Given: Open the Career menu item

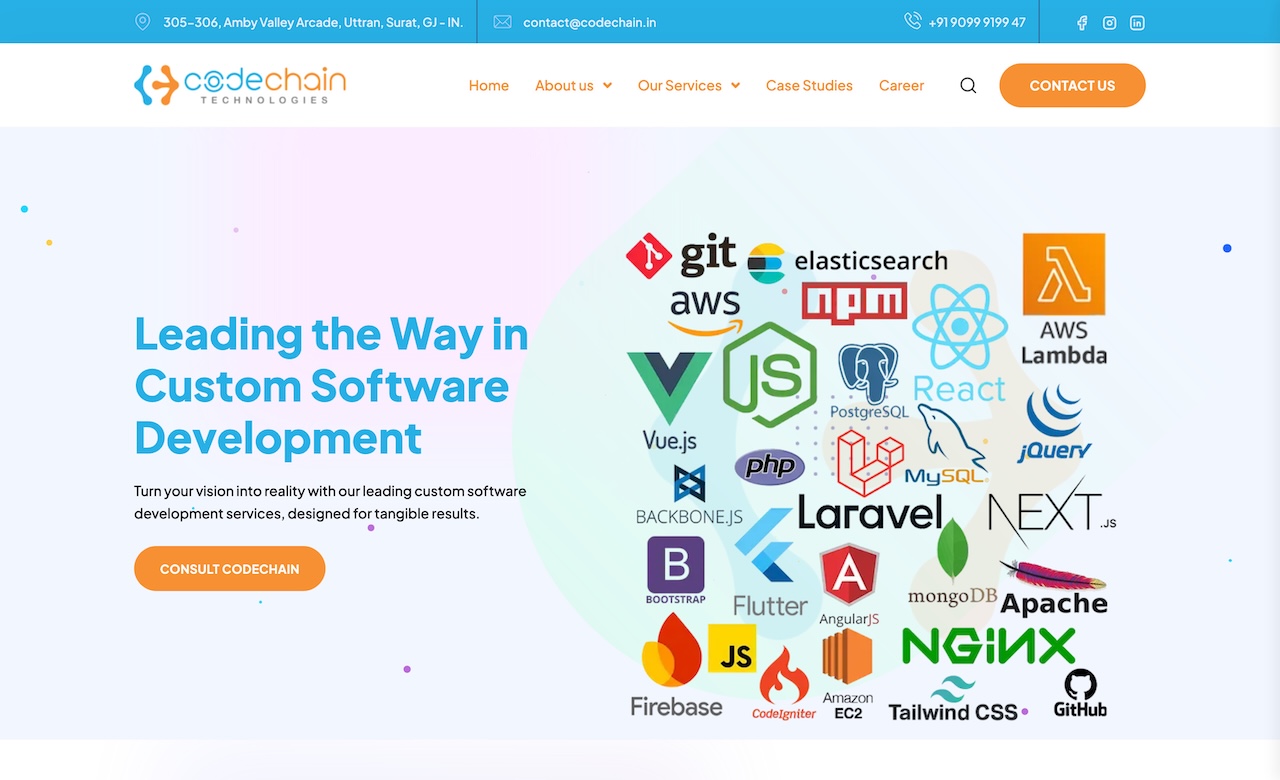Looking at the screenshot, I should (901, 86).
